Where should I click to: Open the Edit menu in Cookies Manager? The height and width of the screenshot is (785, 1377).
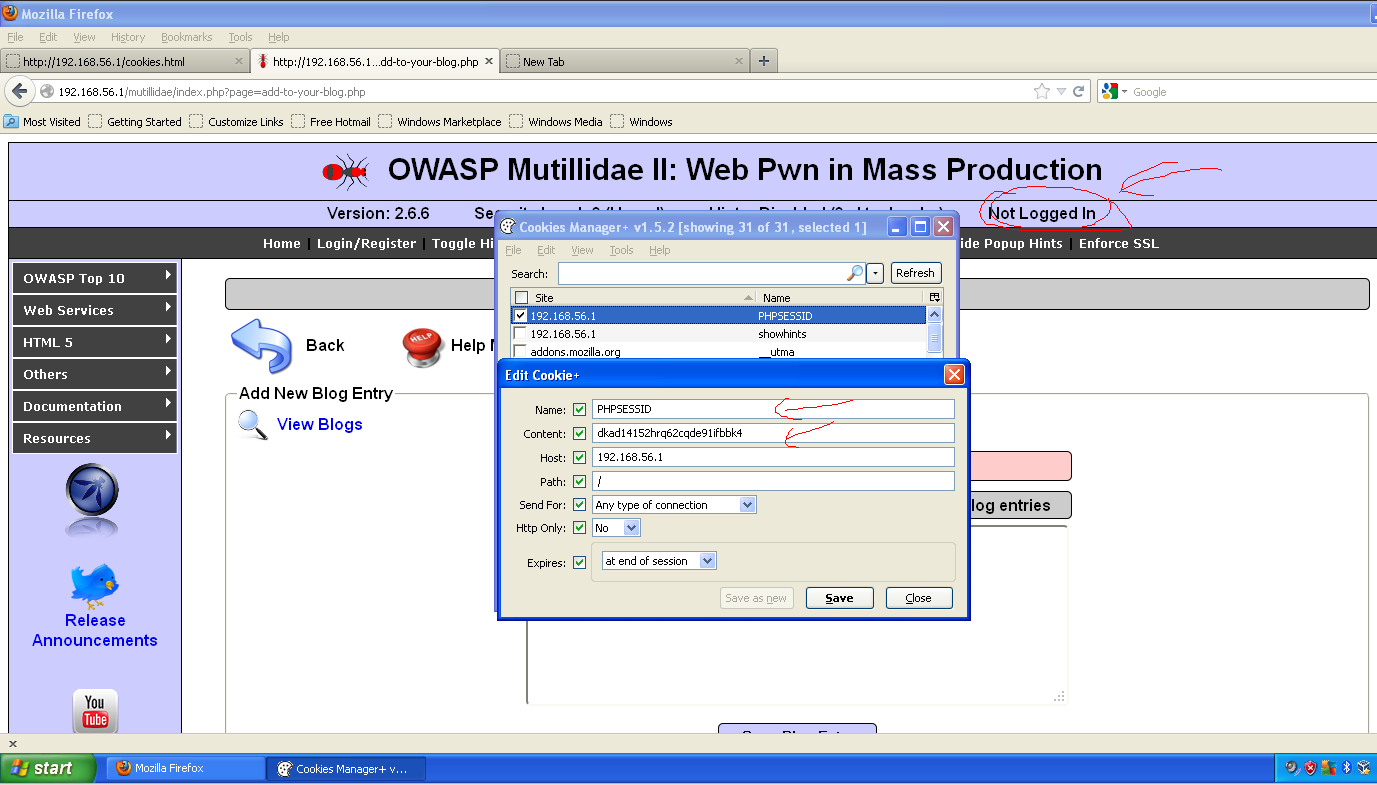point(546,250)
